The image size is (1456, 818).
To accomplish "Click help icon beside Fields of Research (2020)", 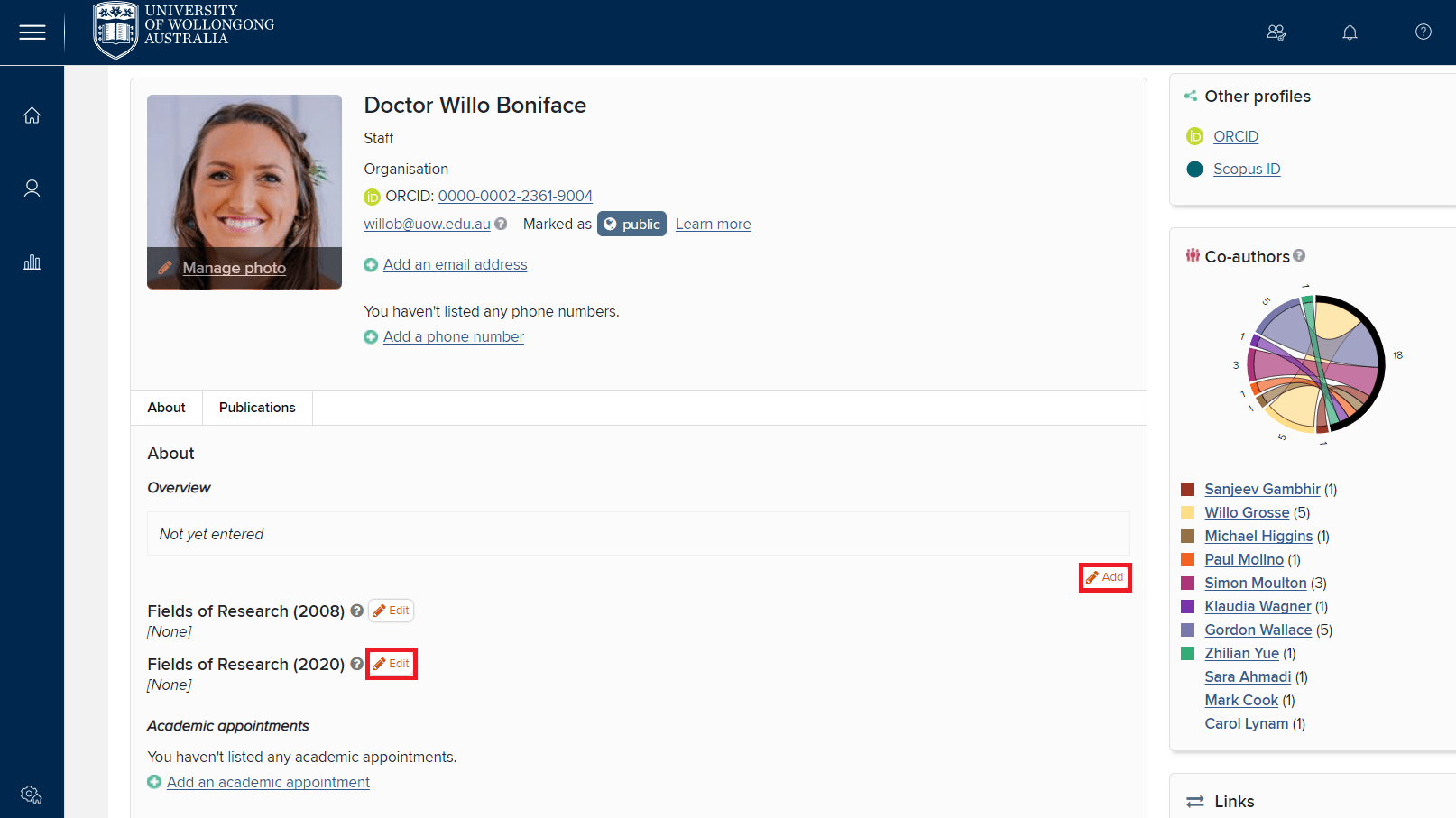I will (x=357, y=664).
